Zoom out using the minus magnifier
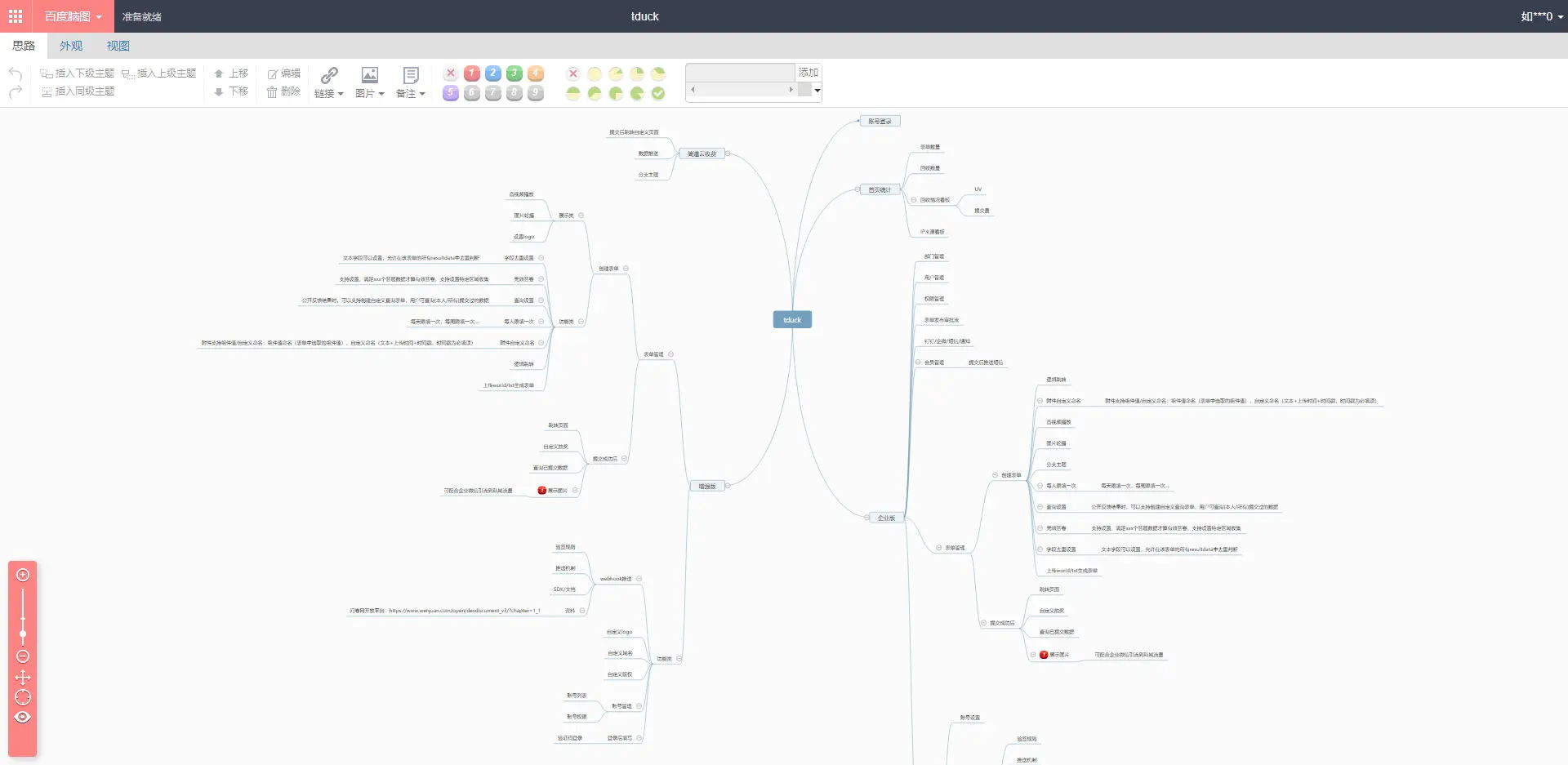Image resolution: width=1568 pixels, height=765 pixels. coord(23,656)
